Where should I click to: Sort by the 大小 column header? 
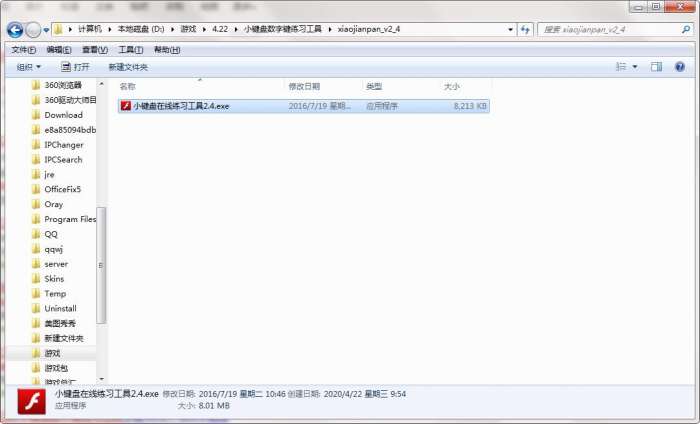(452, 87)
